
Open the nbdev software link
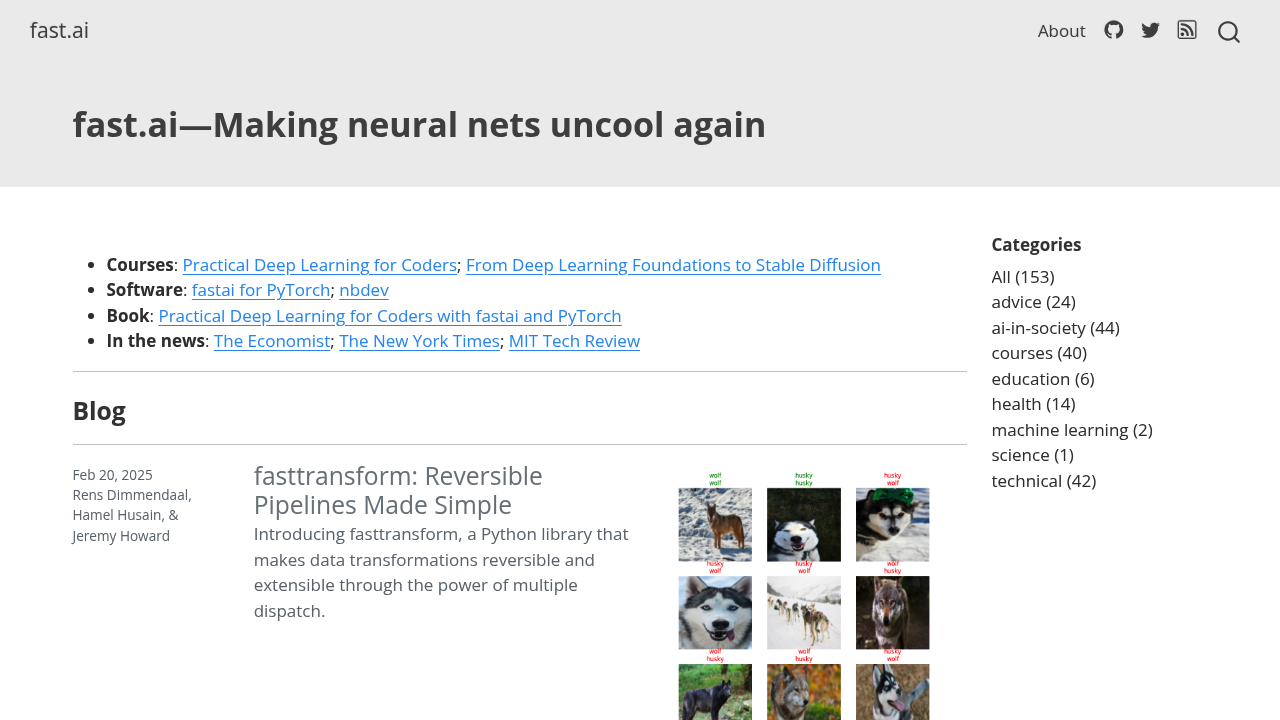(364, 290)
